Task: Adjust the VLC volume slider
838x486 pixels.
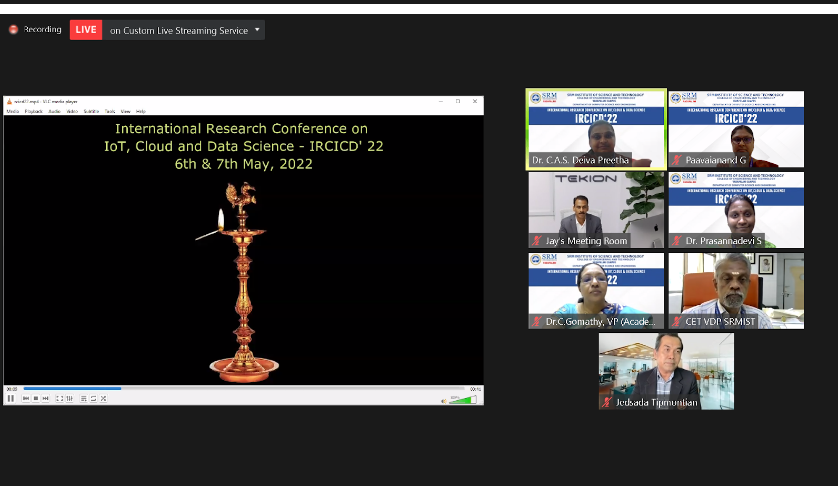Action: click(x=462, y=399)
